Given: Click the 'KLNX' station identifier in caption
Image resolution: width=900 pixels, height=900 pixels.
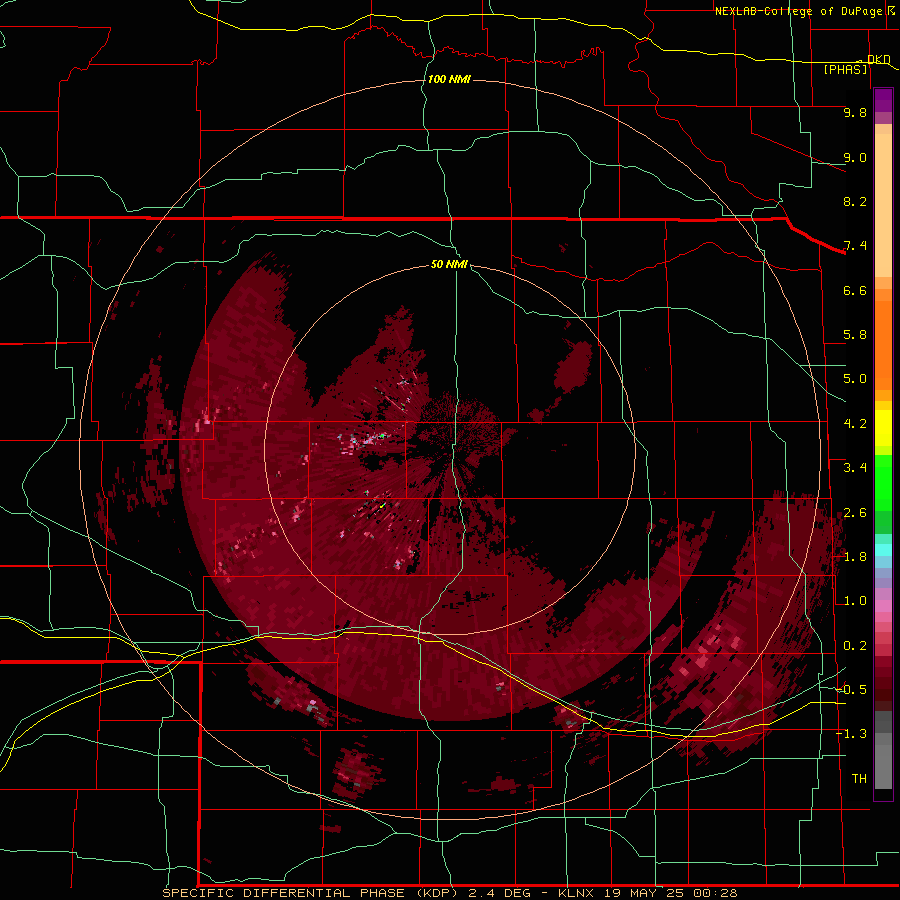Looking at the screenshot, I should (x=577, y=893).
